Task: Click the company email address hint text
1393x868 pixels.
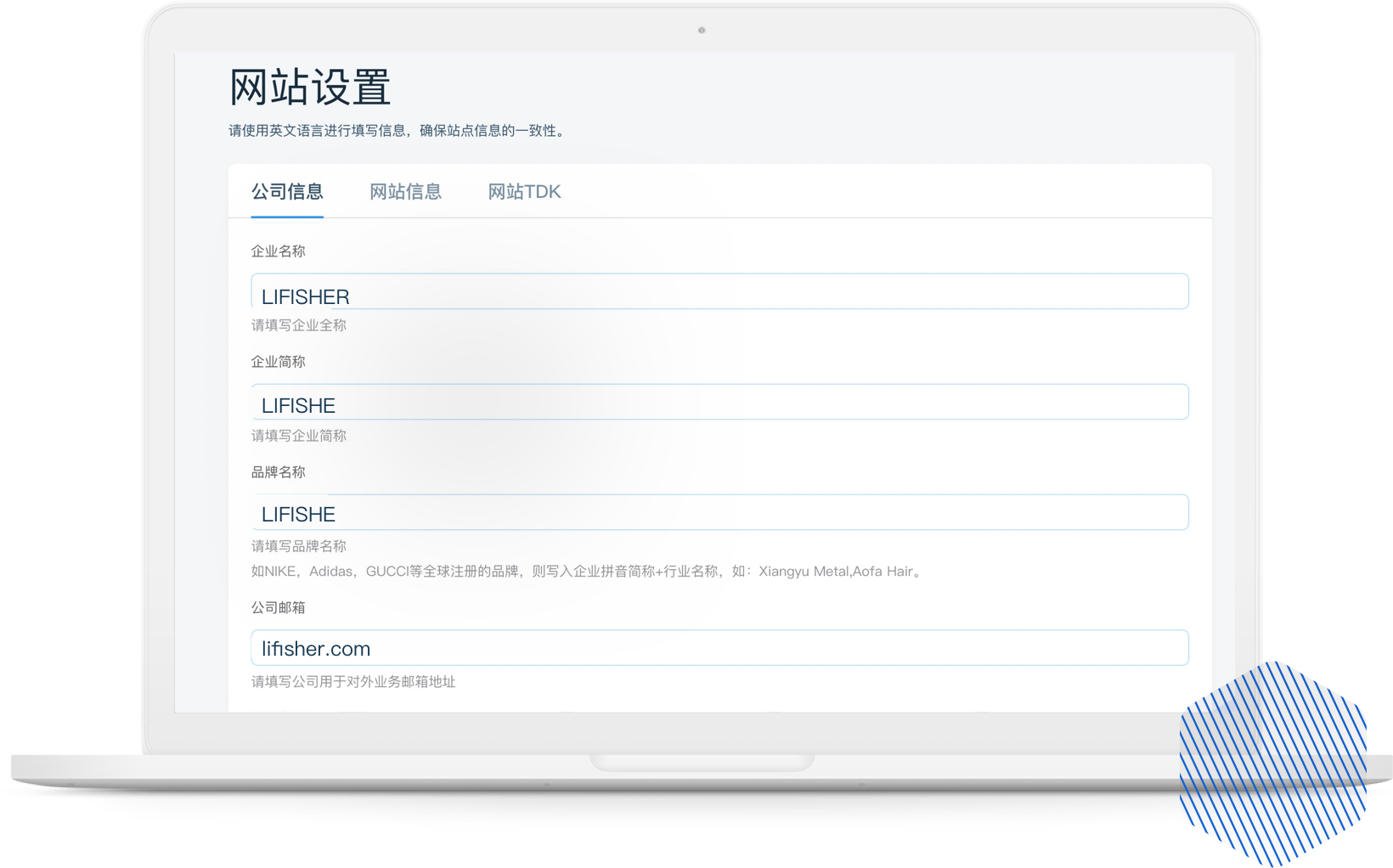Action: pos(353,682)
